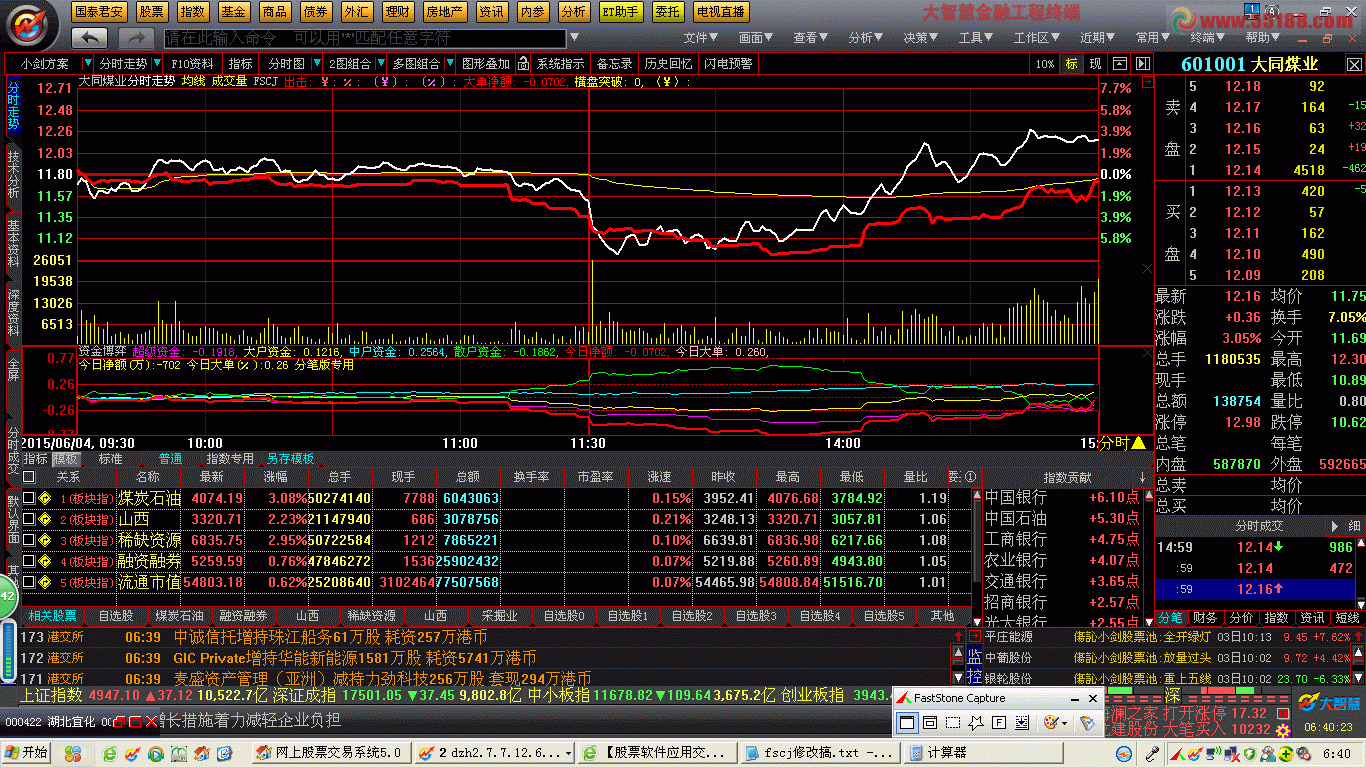Click the 大智慧 logo at bottom right
Image resolution: width=1366 pixels, height=768 pixels.
[1331, 703]
